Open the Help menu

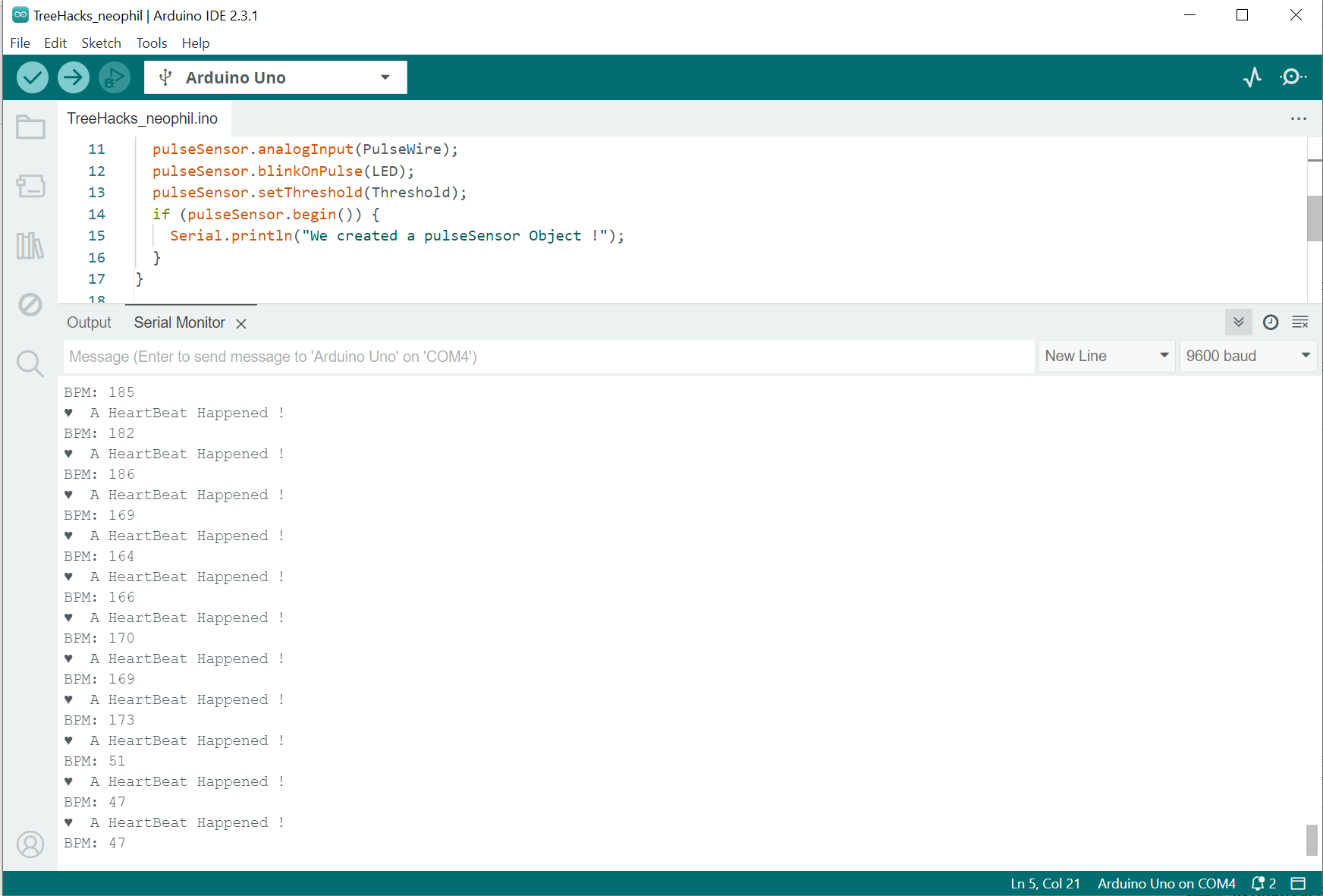point(196,43)
